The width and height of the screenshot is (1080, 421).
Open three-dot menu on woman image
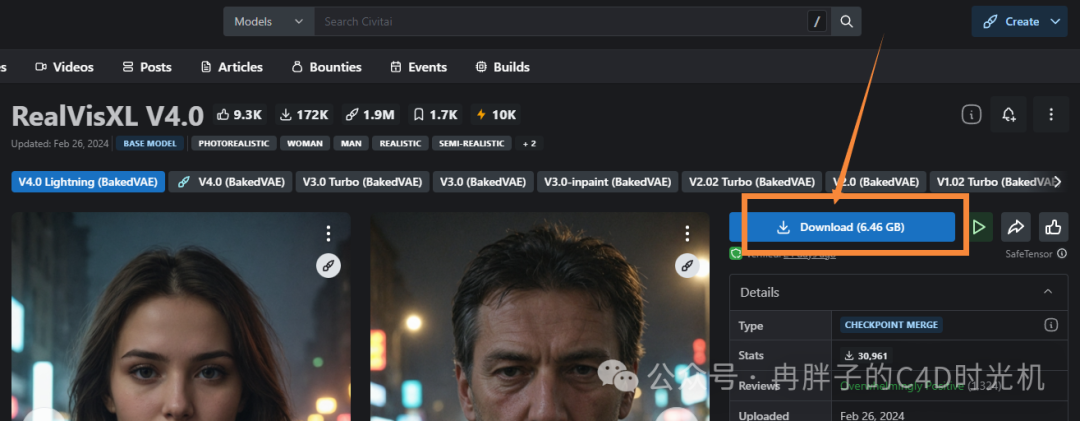click(x=329, y=234)
